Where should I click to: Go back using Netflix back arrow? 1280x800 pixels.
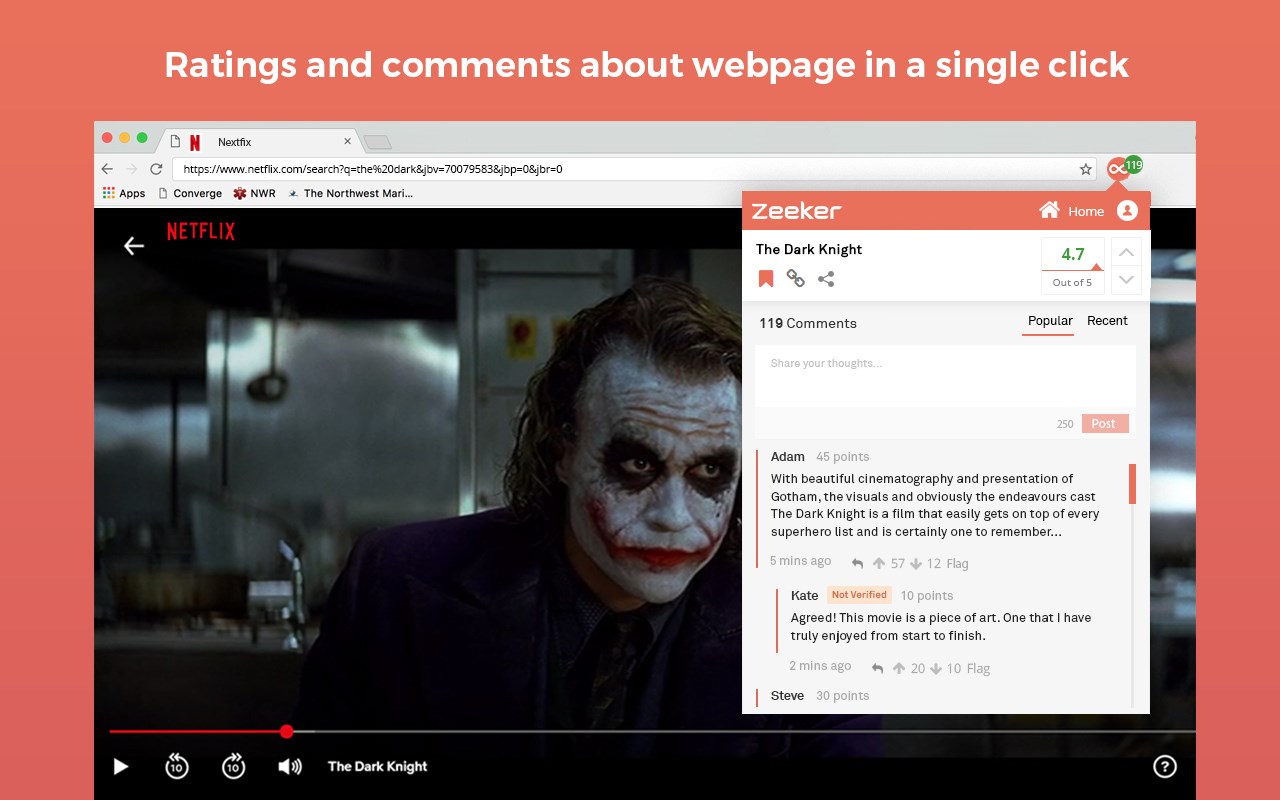(134, 246)
